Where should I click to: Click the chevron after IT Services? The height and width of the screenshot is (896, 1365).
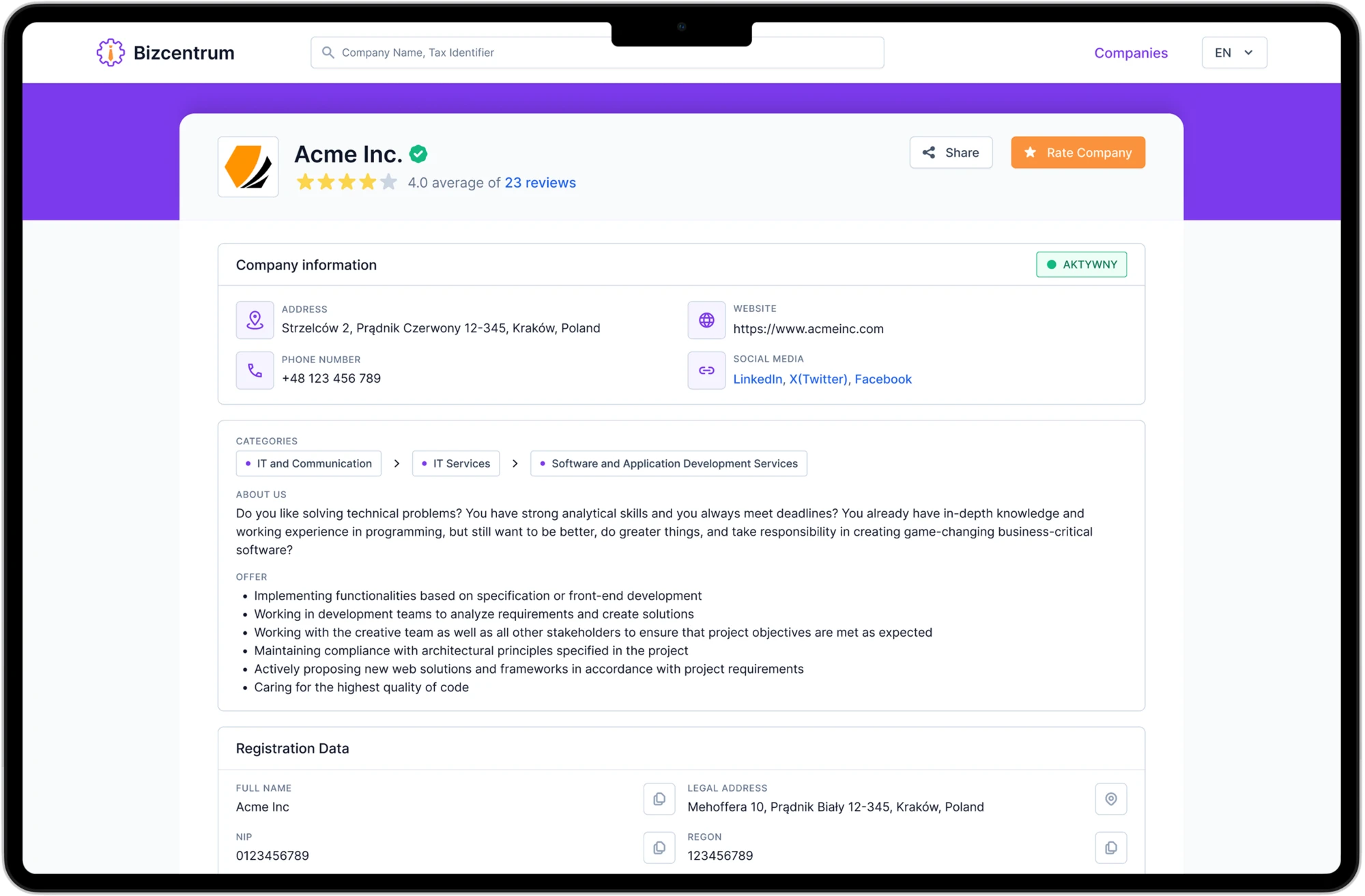tap(515, 464)
